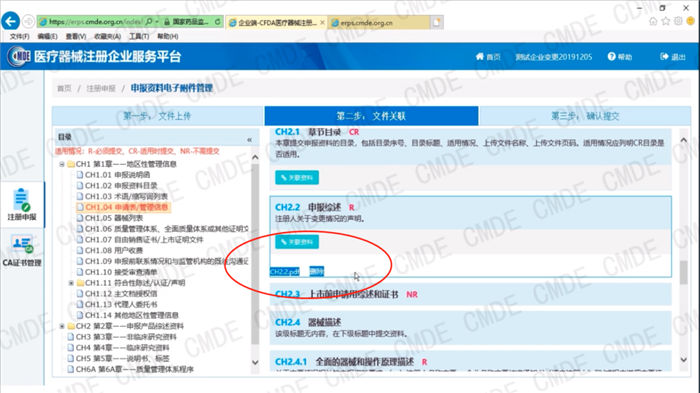Click 关联资料 button under CH2.2
Viewport: 700px width, 393px height.
[x=297, y=242]
